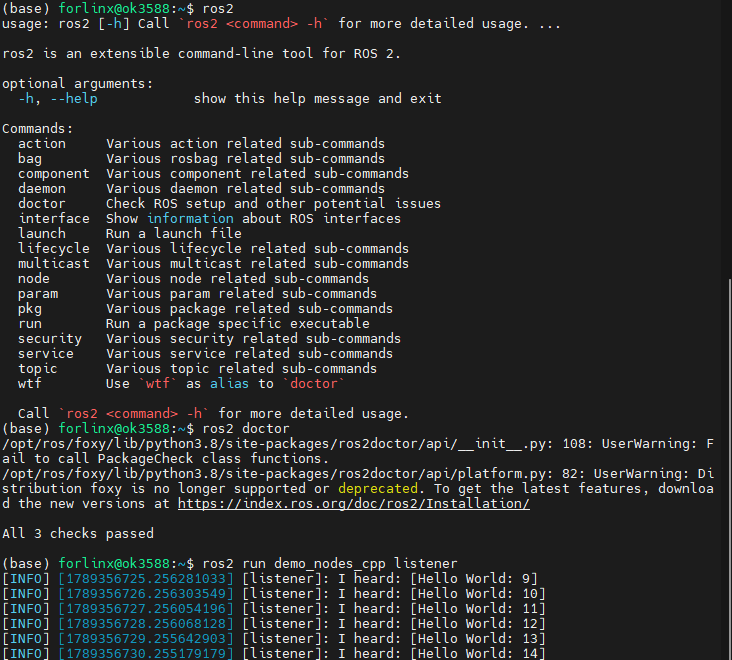
Task: Click the 'param' command name
Action: 38,294
